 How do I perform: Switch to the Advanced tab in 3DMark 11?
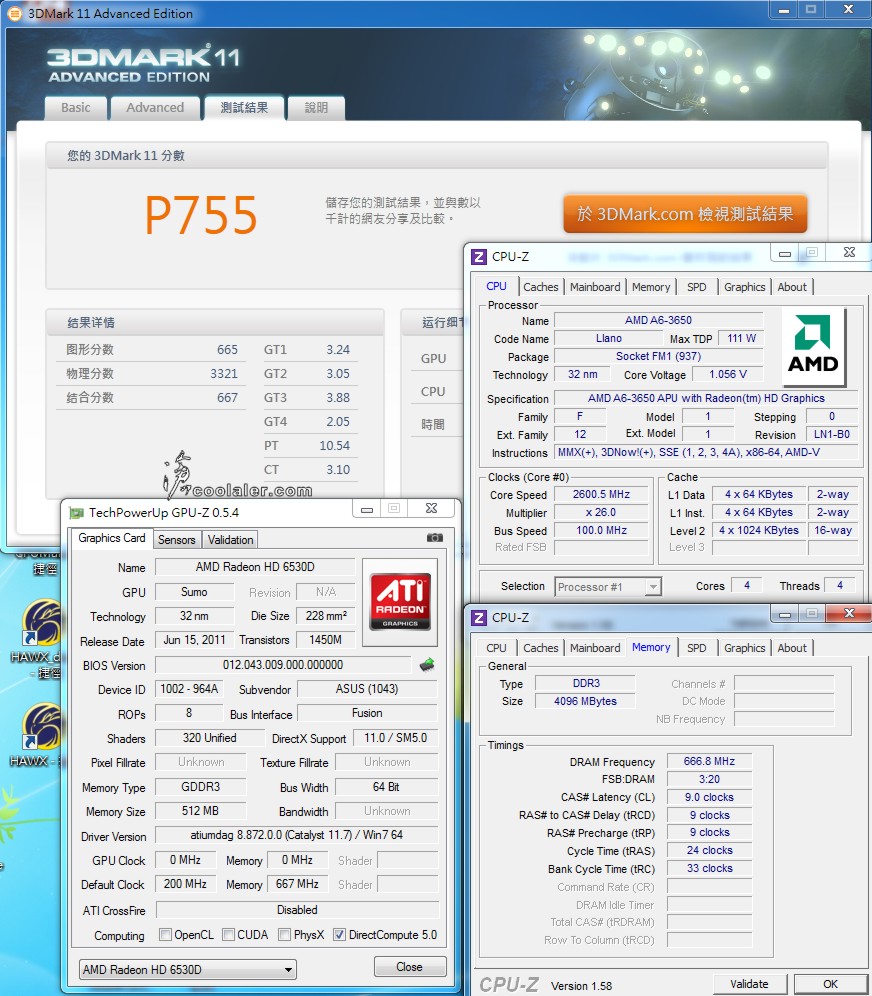tap(155, 108)
